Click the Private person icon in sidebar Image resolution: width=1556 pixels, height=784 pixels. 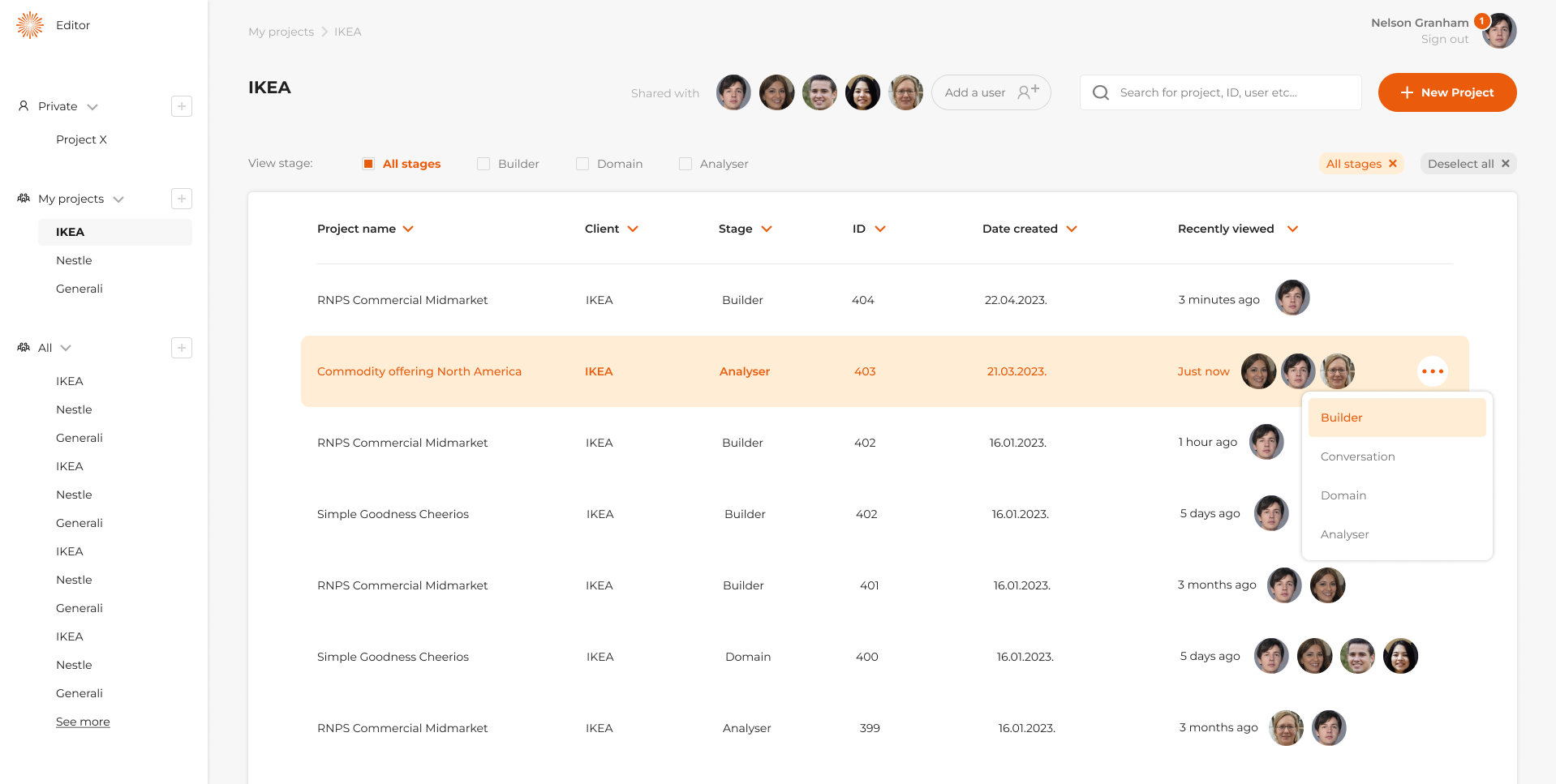(x=24, y=106)
